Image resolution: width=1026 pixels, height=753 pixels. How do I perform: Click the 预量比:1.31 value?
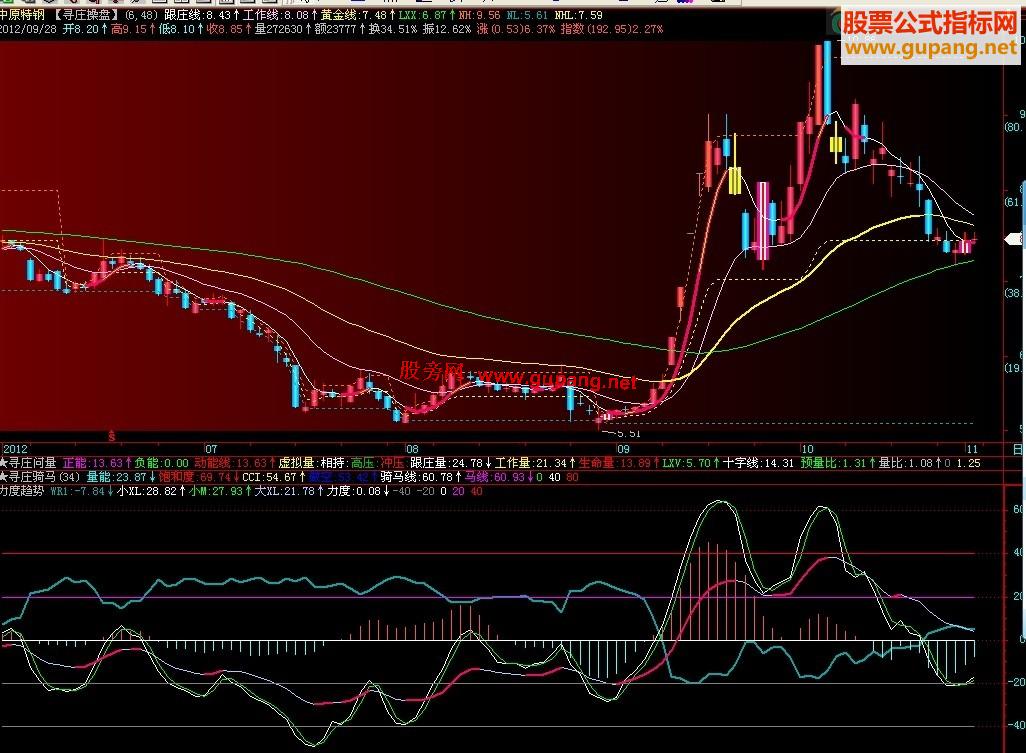838,463
